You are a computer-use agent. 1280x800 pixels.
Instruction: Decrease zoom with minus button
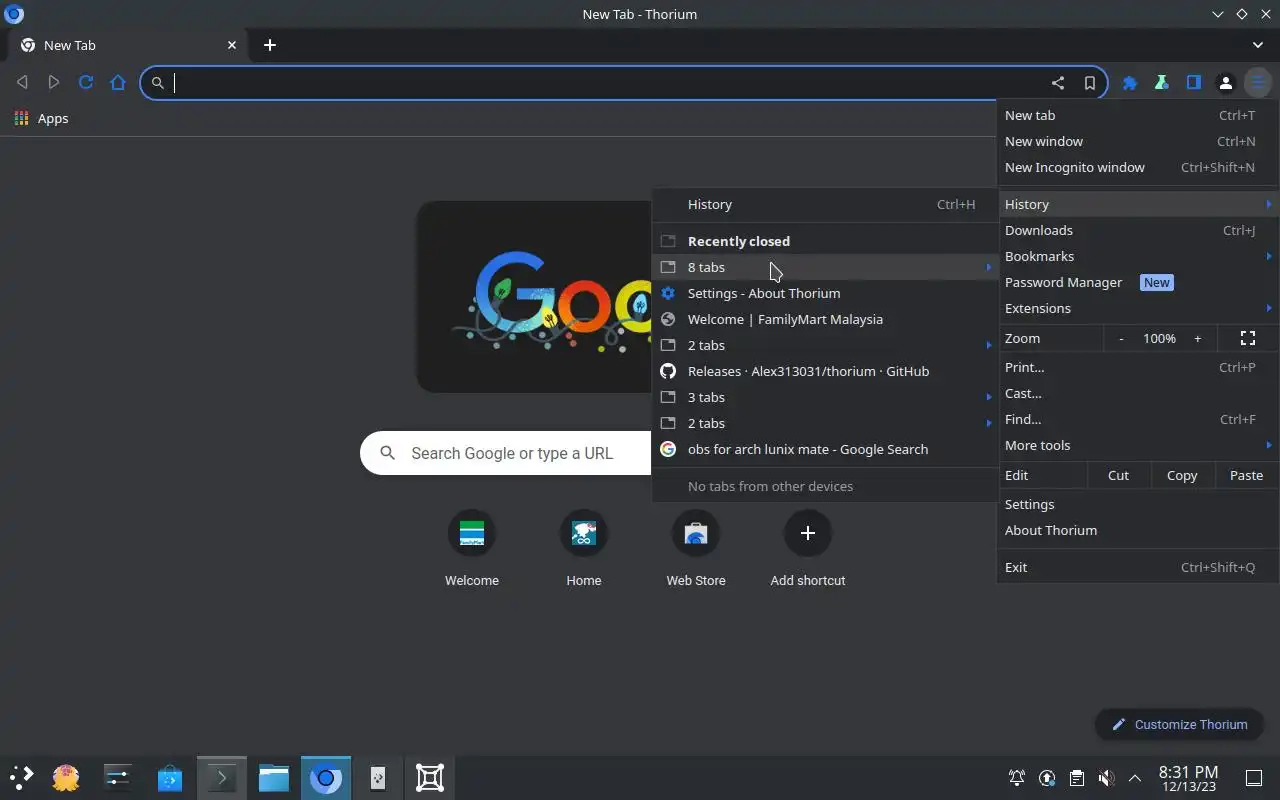coord(1121,338)
